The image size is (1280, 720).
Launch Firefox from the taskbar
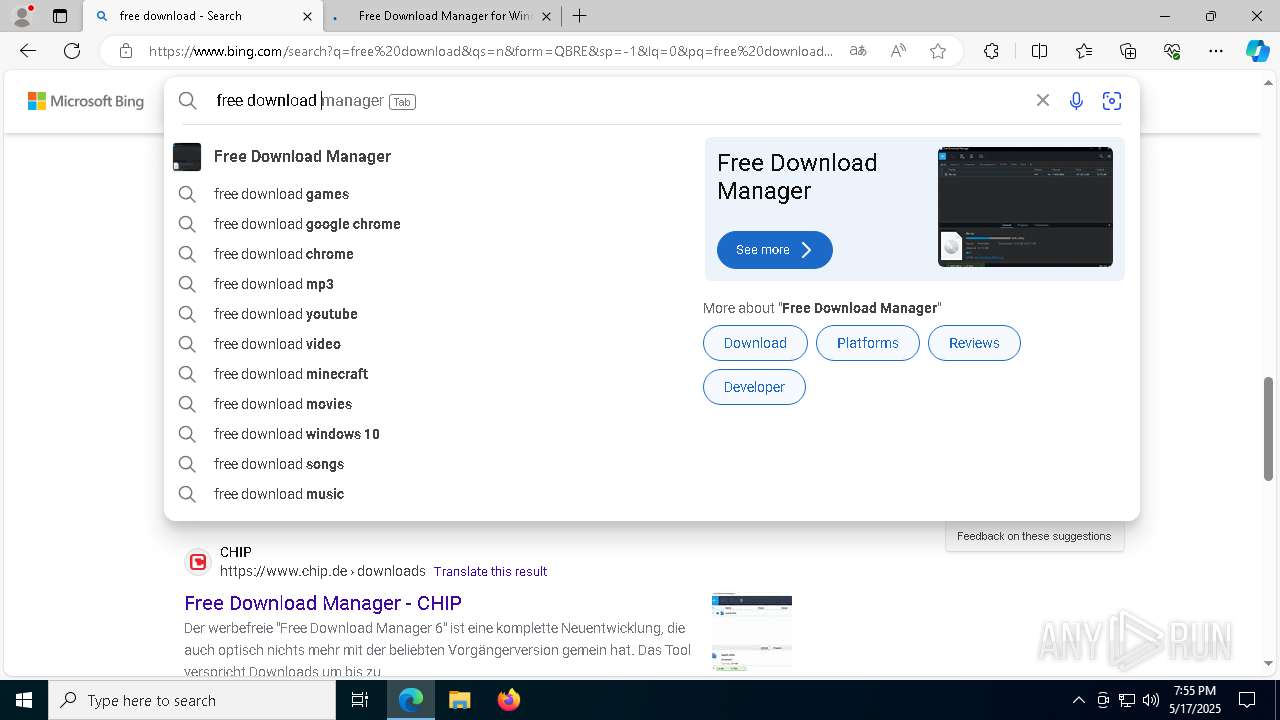[508, 700]
